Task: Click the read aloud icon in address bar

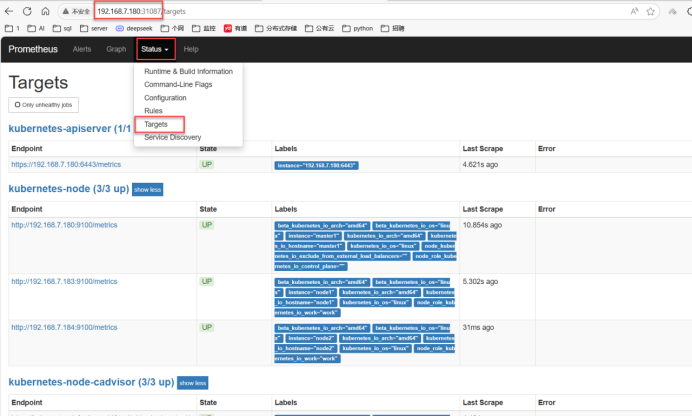Action: pyautogui.click(x=634, y=10)
